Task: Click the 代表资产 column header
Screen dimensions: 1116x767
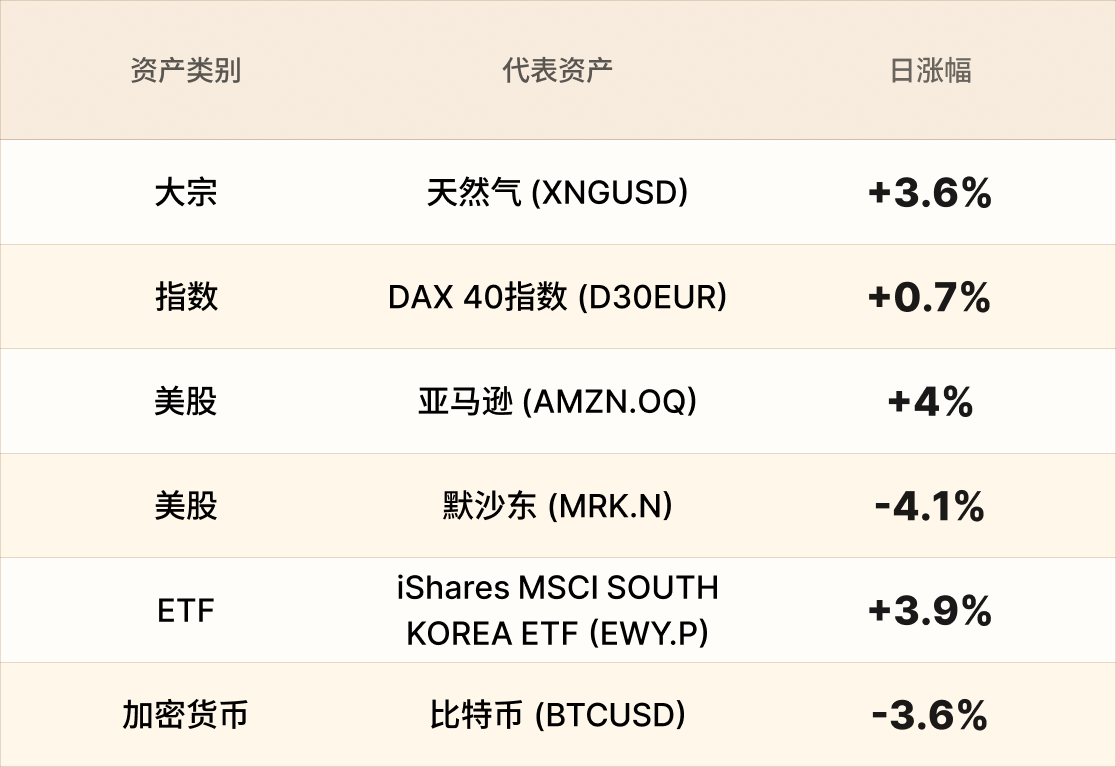Action: [557, 71]
